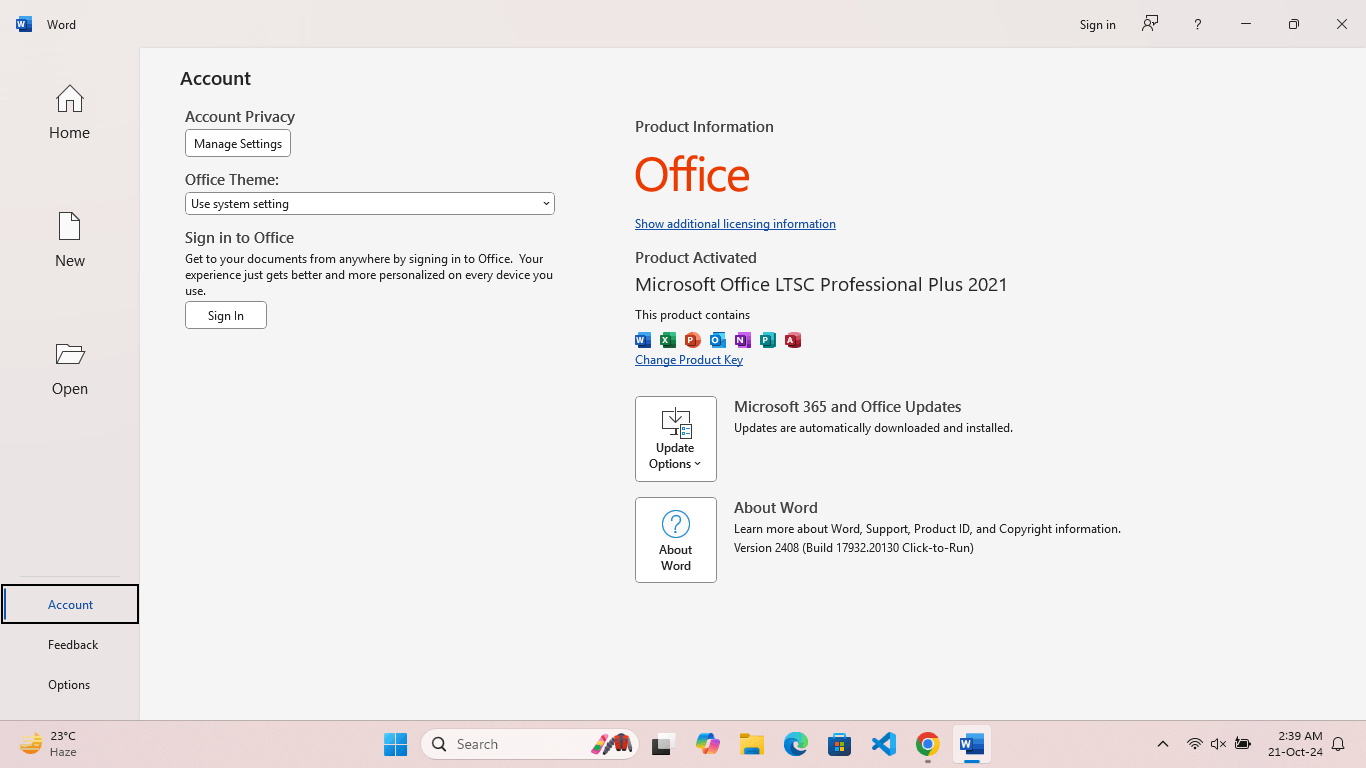Click the Change Product Key link
Screen dimensions: 1366x768
689,360
